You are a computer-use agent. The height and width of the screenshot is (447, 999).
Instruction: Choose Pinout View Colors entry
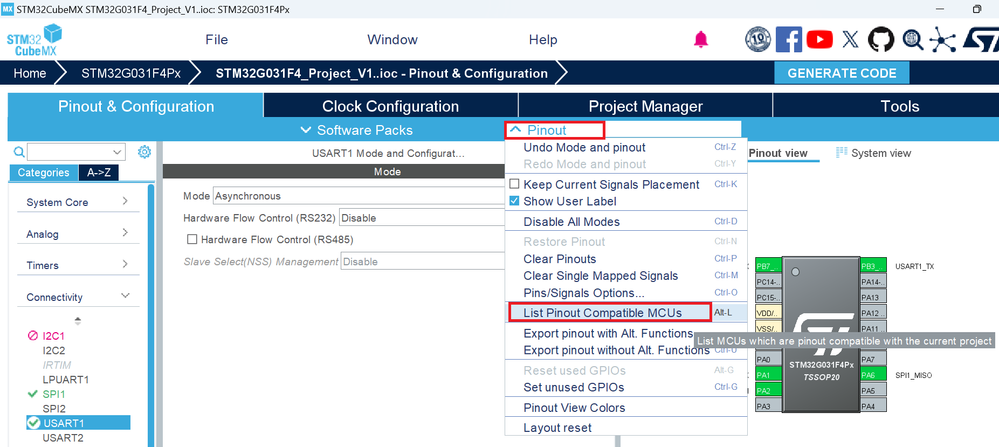pyautogui.click(x=626, y=408)
